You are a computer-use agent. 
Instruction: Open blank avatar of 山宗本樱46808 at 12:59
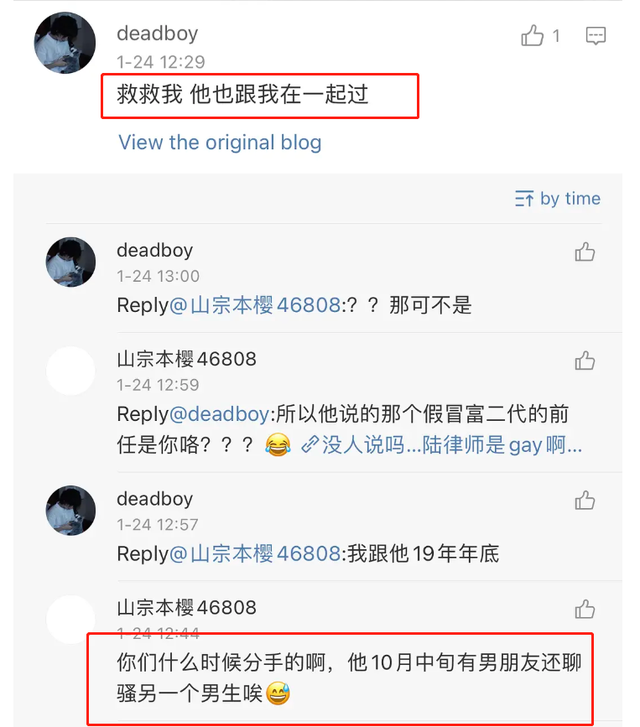point(70,371)
